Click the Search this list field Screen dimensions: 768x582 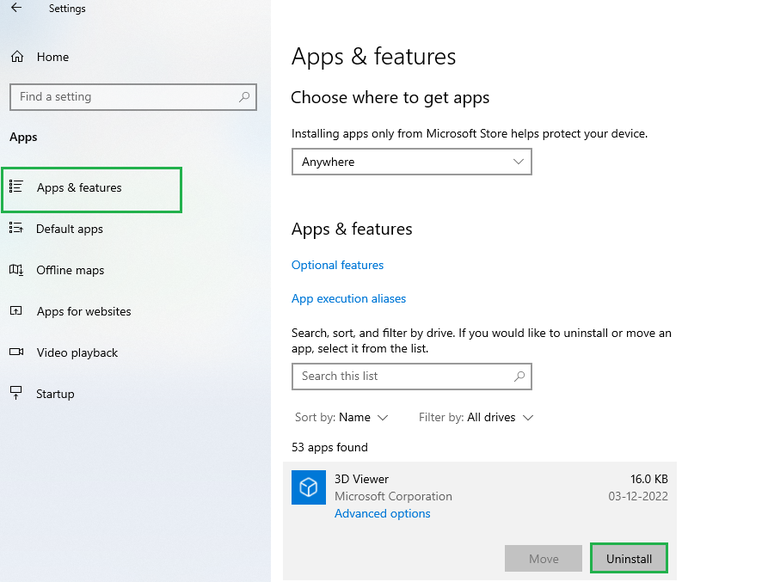pyautogui.click(x=400, y=376)
